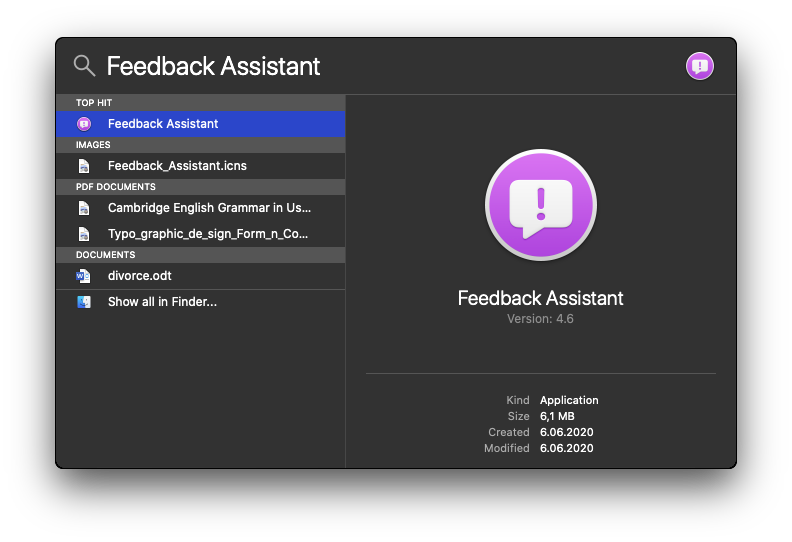Click the DOCUMENTS section header

click(201, 255)
